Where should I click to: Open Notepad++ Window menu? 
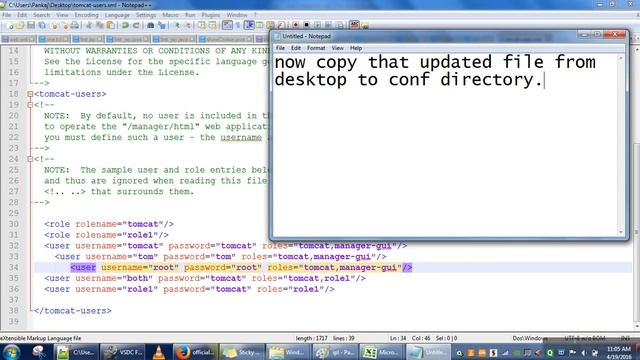coord(237,15)
